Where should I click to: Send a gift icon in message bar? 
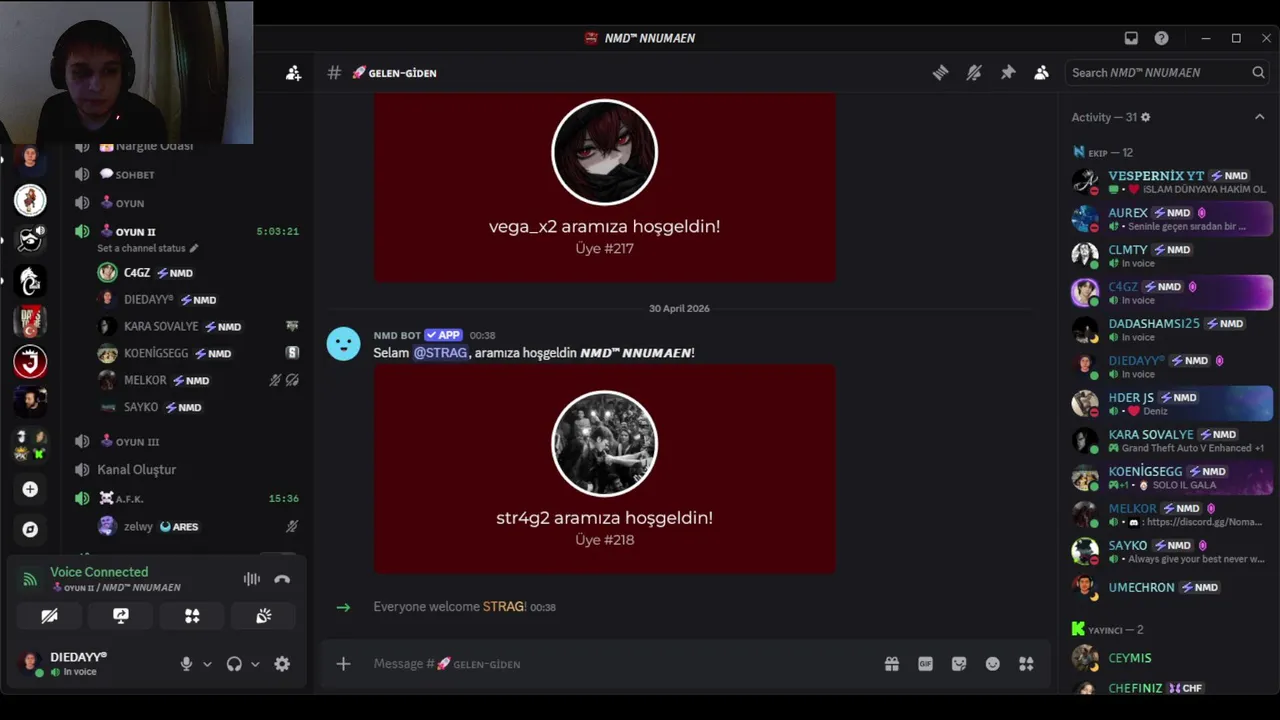tap(891, 663)
